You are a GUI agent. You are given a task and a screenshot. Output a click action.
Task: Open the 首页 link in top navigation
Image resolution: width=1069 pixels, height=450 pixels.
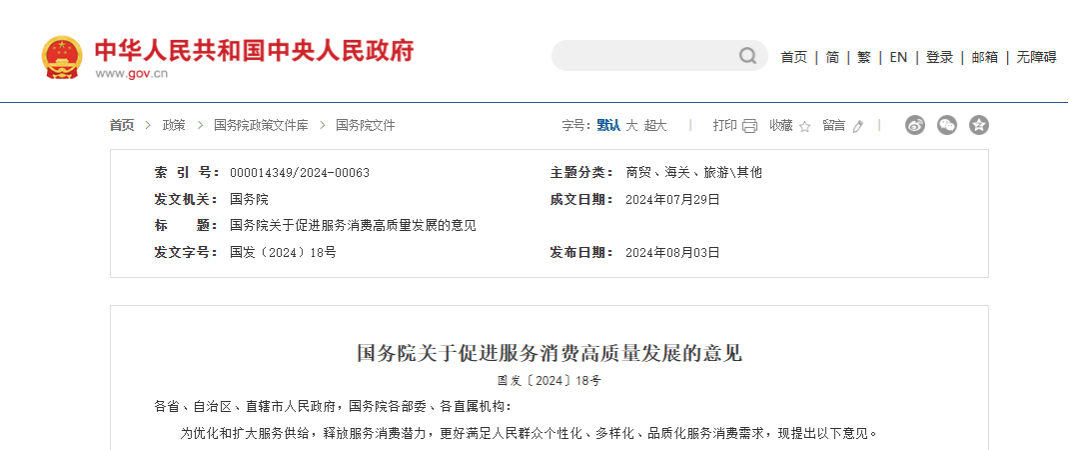pos(794,58)
